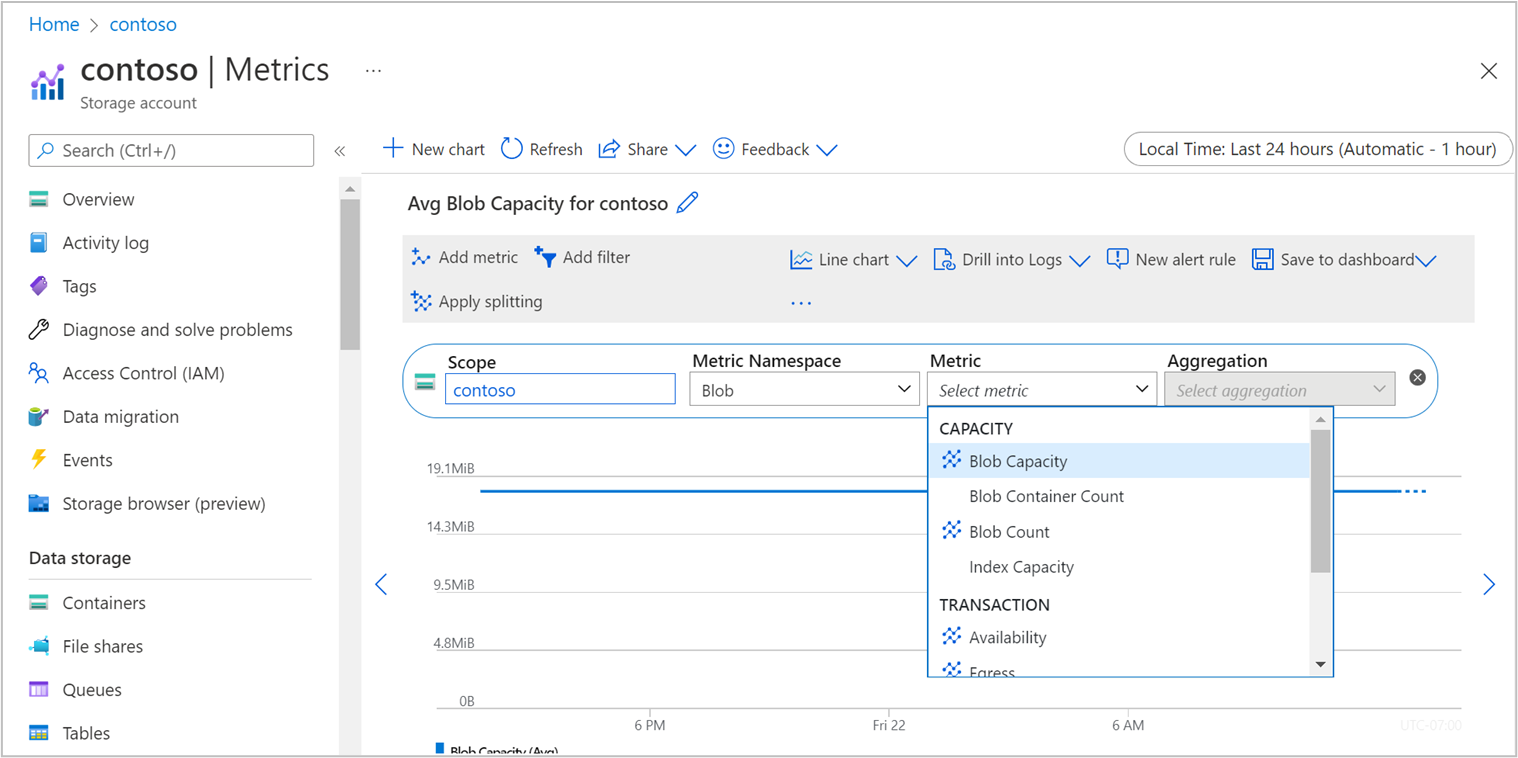Go to next time range with right arrow

(1489, 584)
